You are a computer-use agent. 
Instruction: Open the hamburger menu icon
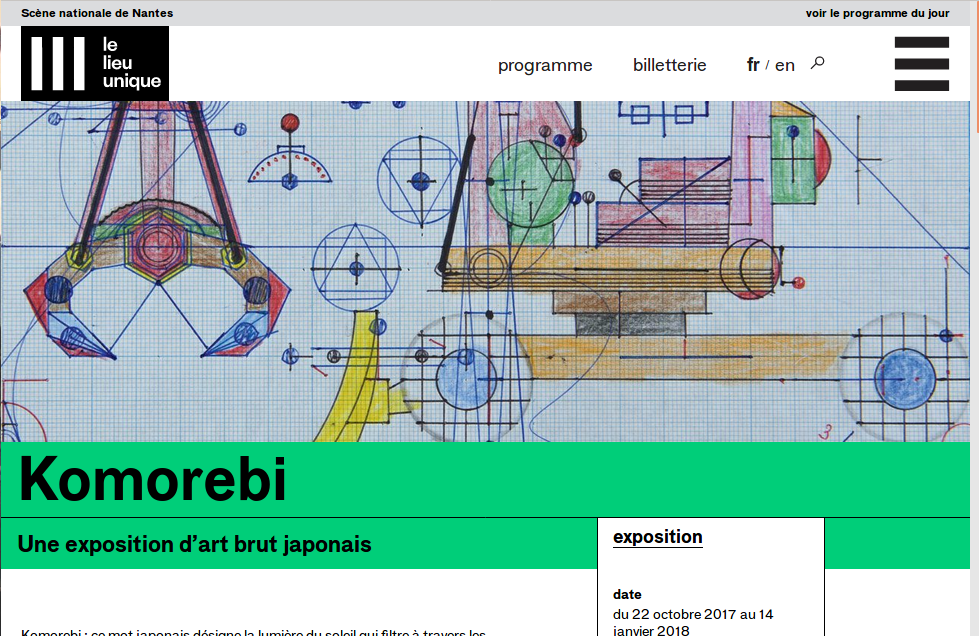pos(921,64)
